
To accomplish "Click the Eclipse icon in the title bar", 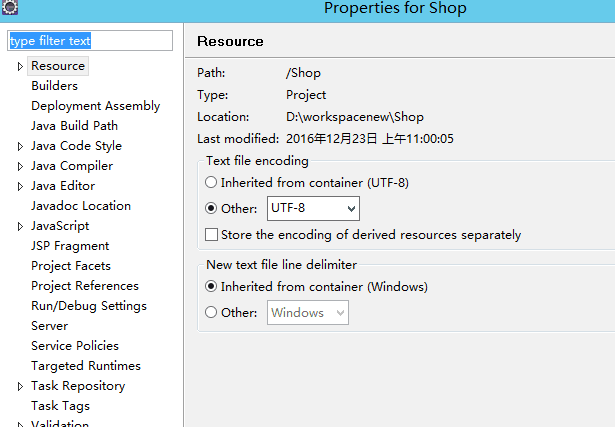I will coord(10,7).
